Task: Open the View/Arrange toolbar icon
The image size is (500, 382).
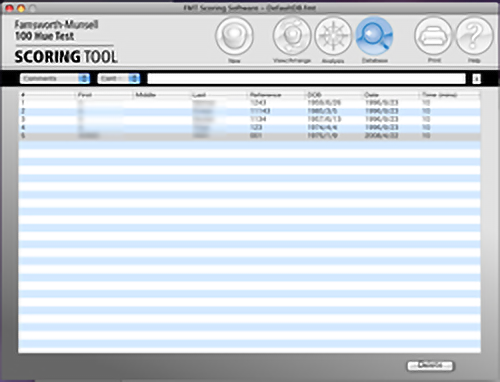Action: click(x=292, y=36)
